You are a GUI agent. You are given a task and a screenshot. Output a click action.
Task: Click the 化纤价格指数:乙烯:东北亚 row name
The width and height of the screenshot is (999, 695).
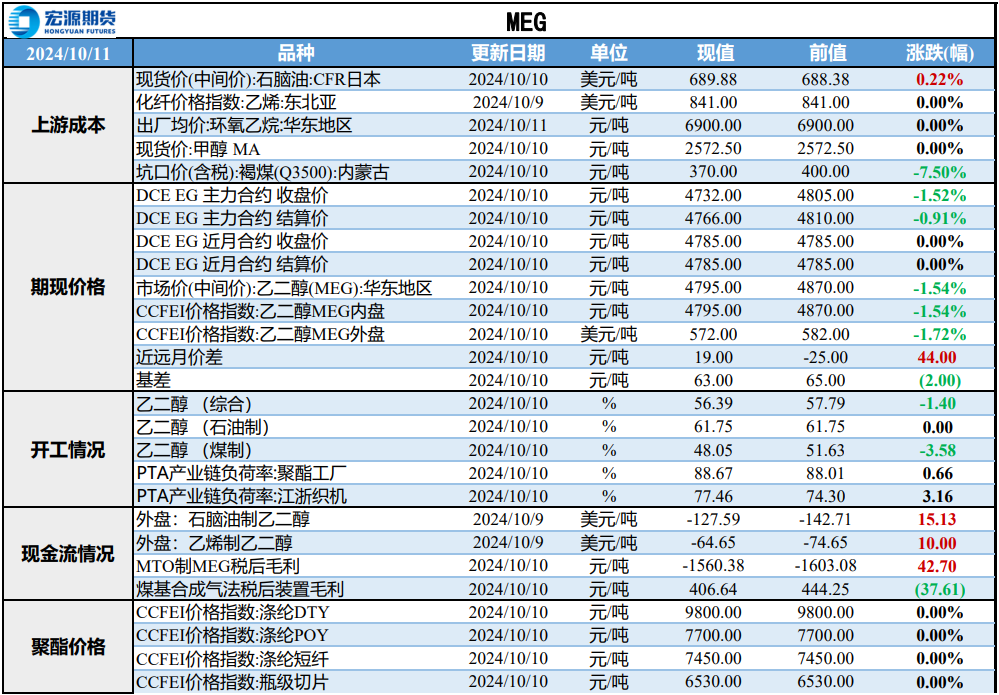tap(236, 103)
